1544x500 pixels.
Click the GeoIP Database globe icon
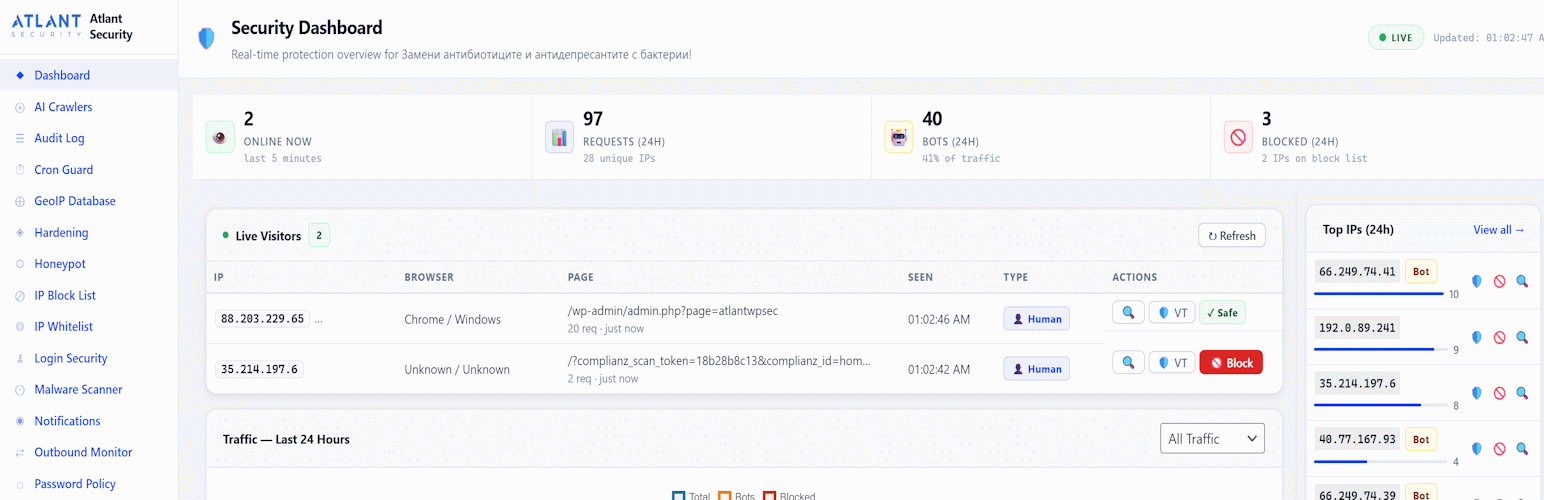tap(20, 201)
